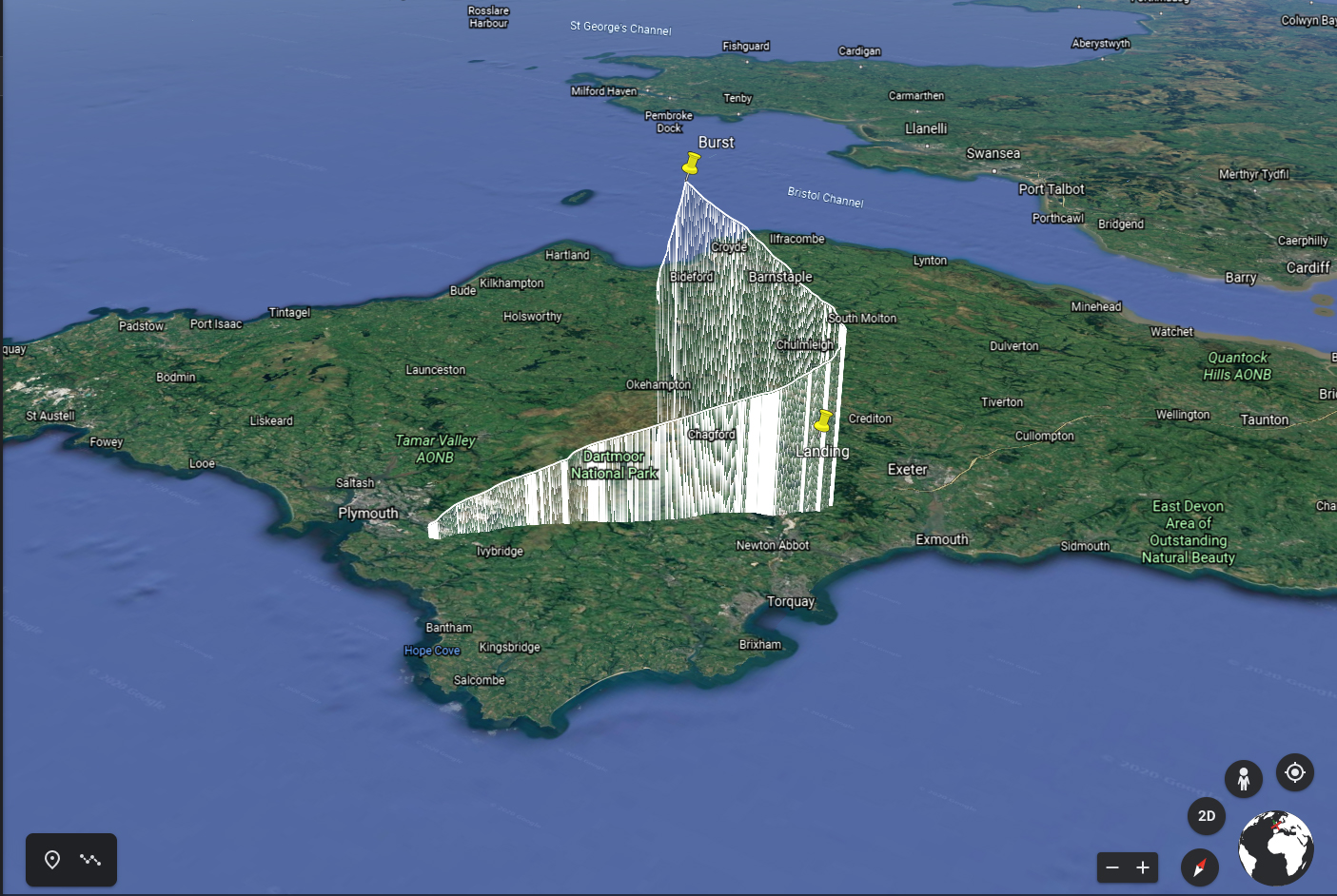
Task: Click the Minehead town label
Action: coord(1096,307)
